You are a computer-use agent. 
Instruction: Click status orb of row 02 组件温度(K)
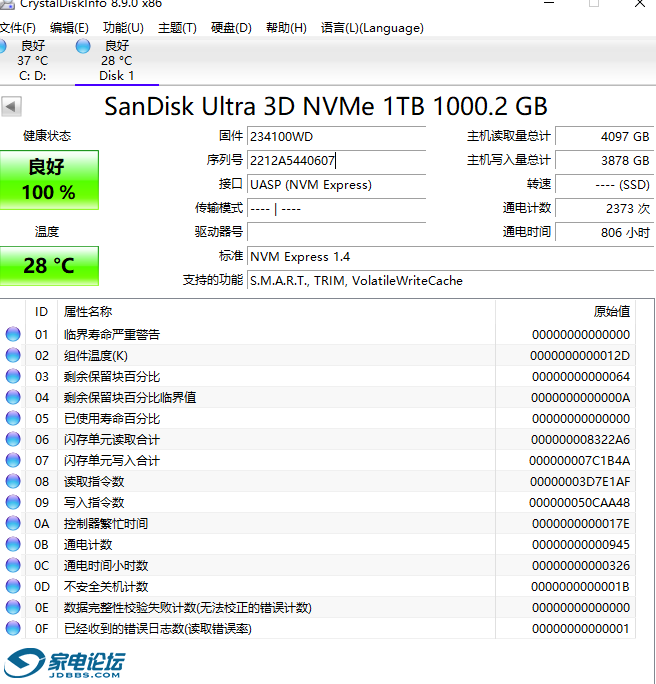13,355
